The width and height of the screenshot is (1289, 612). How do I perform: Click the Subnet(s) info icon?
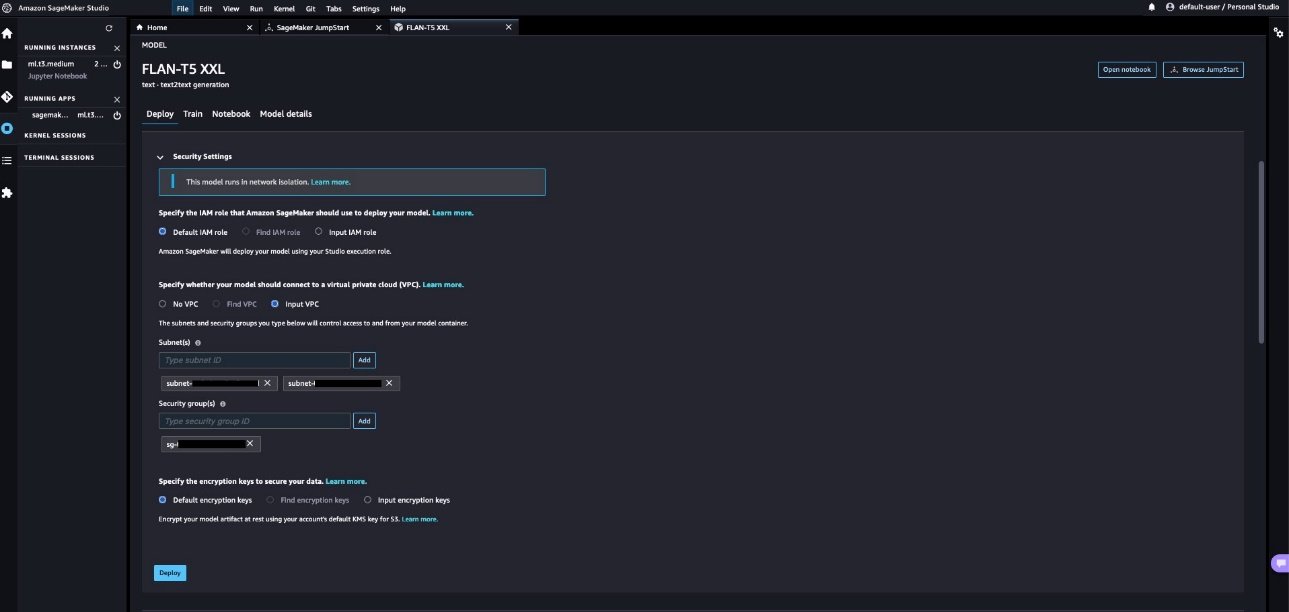pos(198,342)
